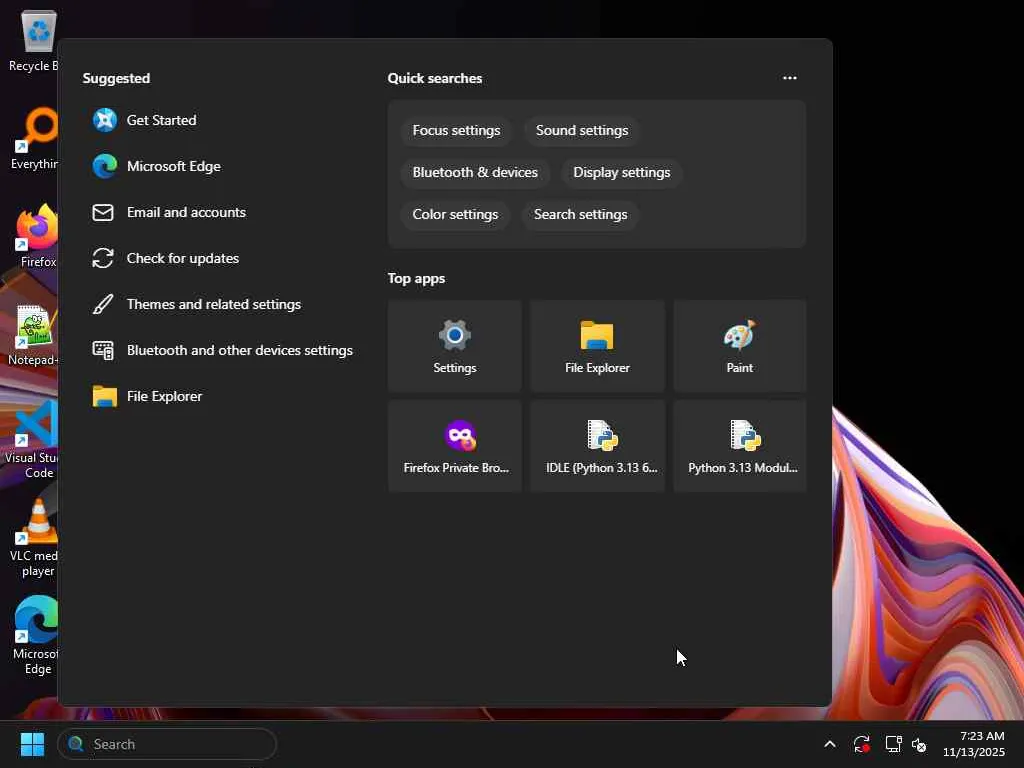Click the taskbar Search box

[x=167, y=744]
